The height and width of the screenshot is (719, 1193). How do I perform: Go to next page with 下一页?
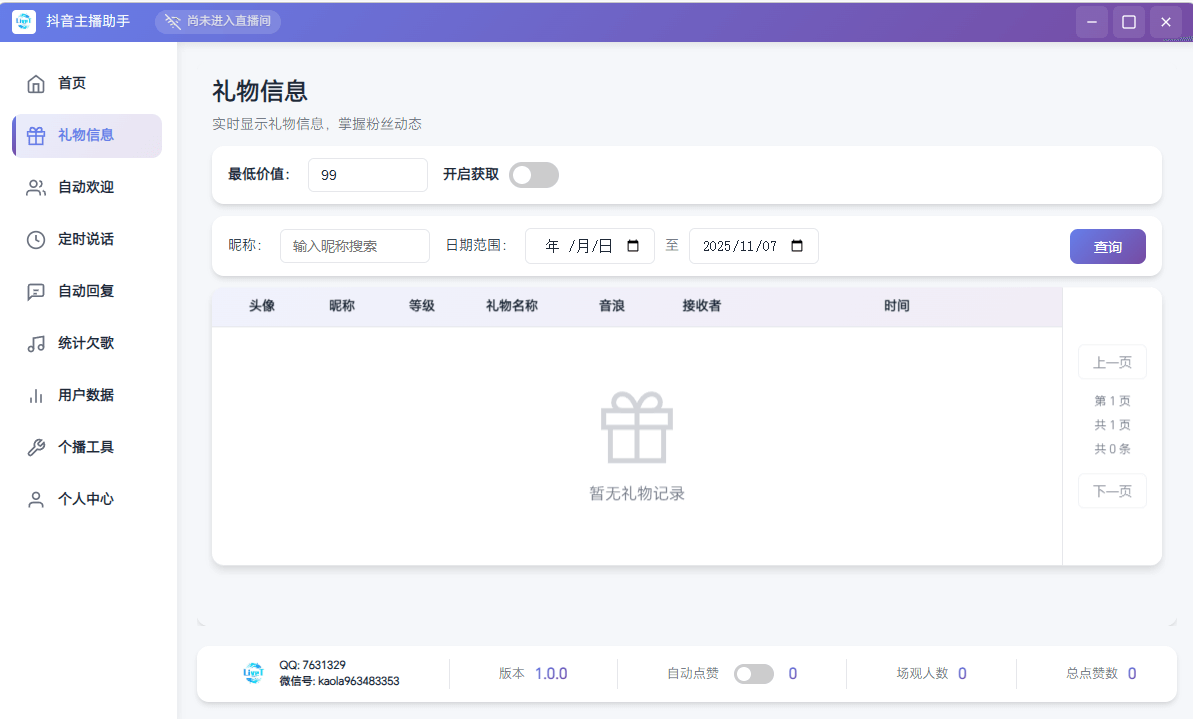click(1111, 491)
